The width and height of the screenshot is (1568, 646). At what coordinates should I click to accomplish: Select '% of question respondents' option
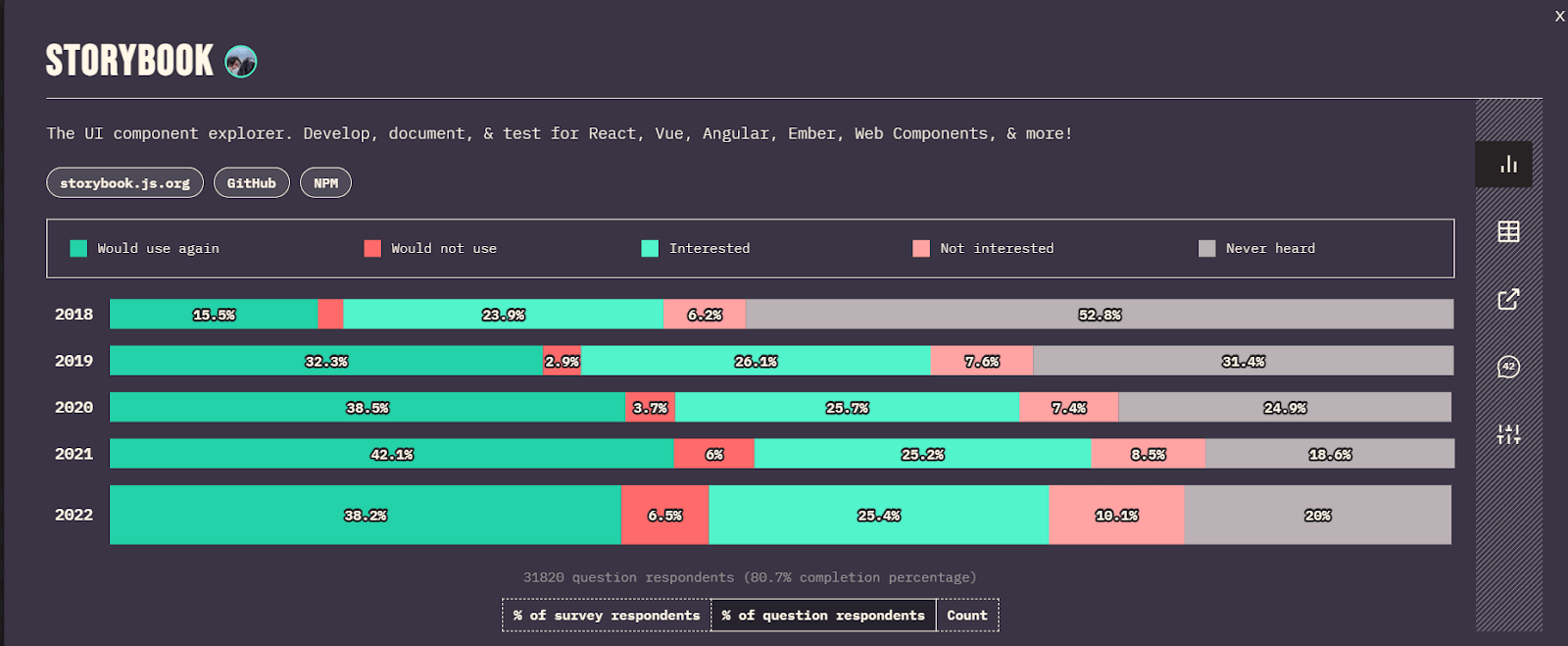tap(823, 616)
